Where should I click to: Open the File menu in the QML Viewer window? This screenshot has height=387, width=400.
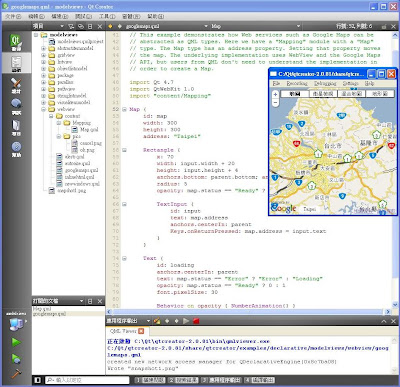[x=276, y=83]
